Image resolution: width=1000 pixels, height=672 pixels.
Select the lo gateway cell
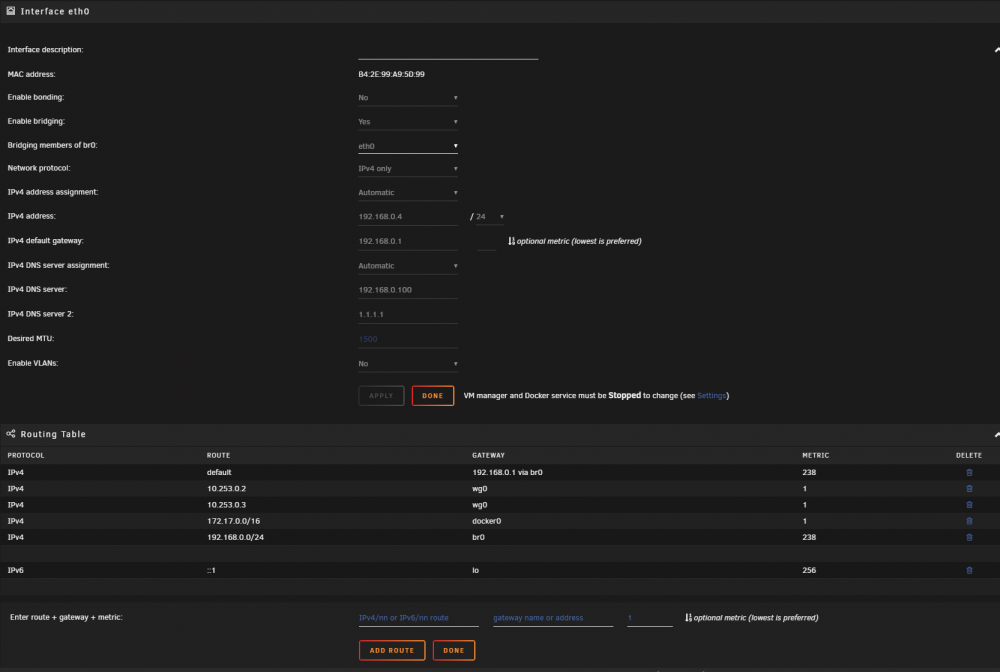pyautogui.click(x=475, y=571)
